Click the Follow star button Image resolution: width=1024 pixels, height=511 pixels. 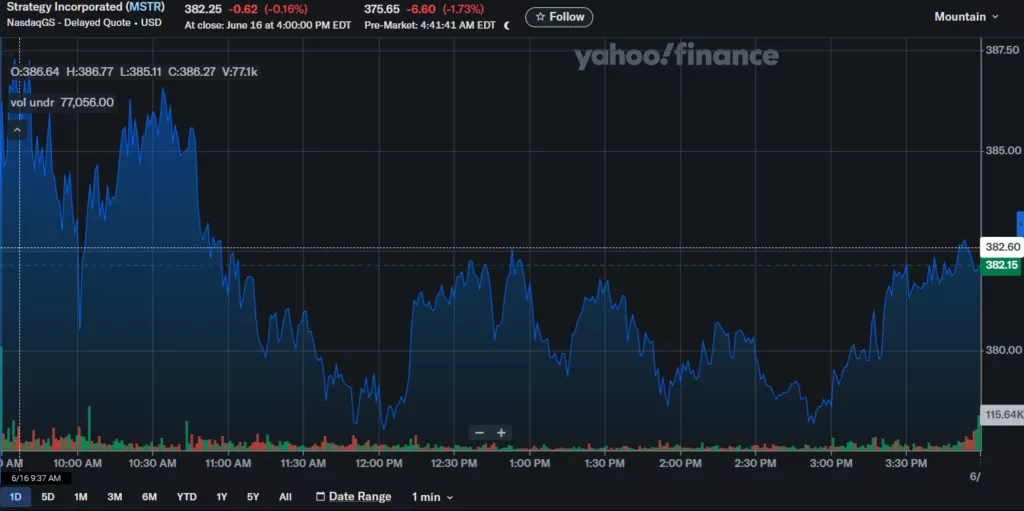coord(559,17)
